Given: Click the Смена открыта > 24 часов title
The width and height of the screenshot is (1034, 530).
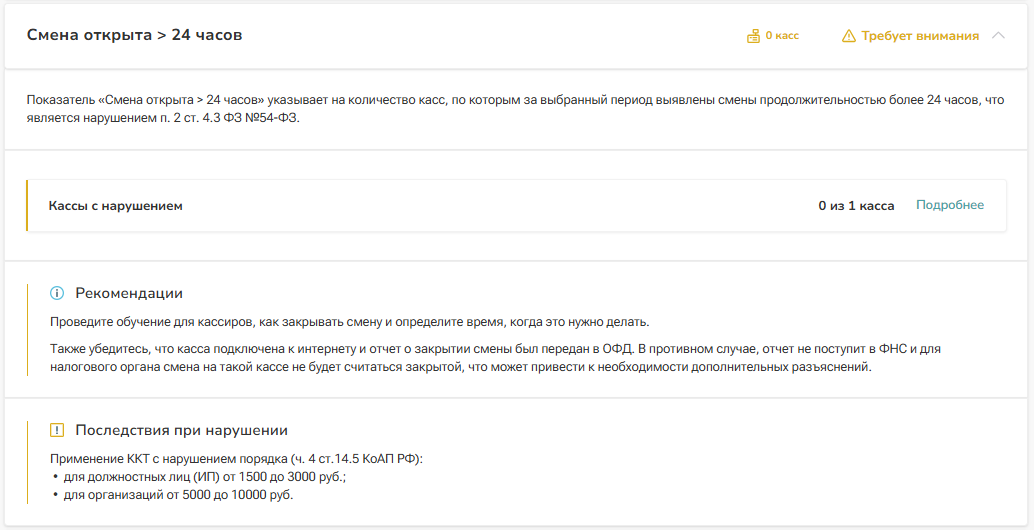Looking at the screenshot, I should click(134, 35).
